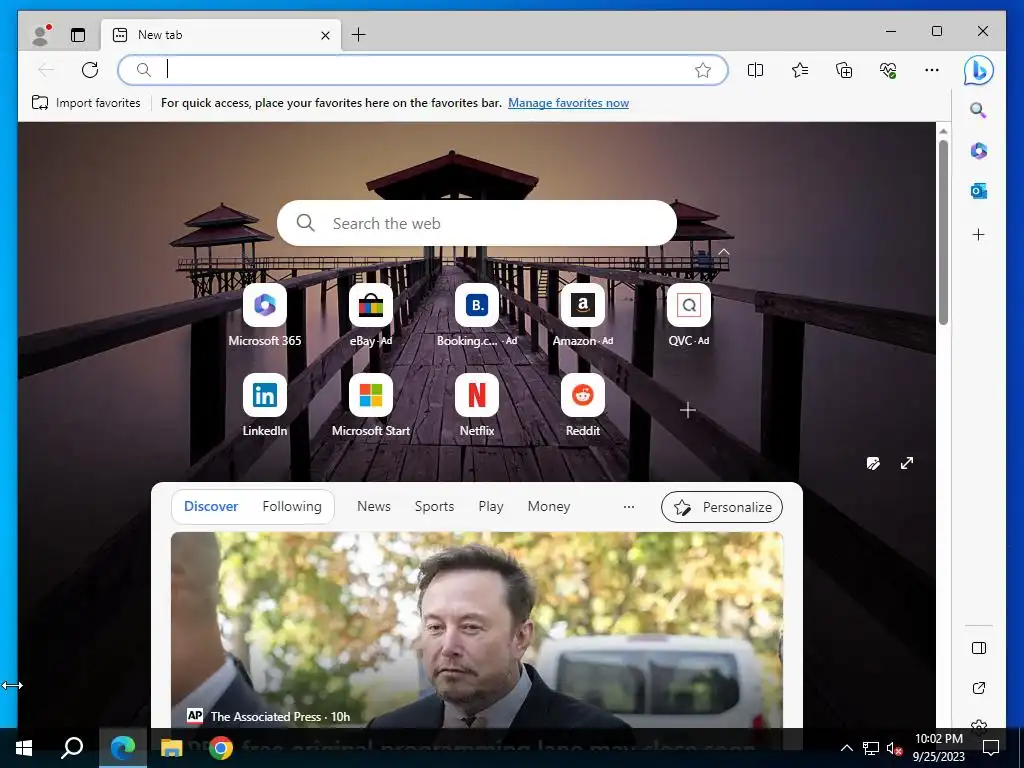This screenshot has height=768, width=1024.
Task: Open the Netflix quick link
Action: pyautogui.click(x=477, y=406)
